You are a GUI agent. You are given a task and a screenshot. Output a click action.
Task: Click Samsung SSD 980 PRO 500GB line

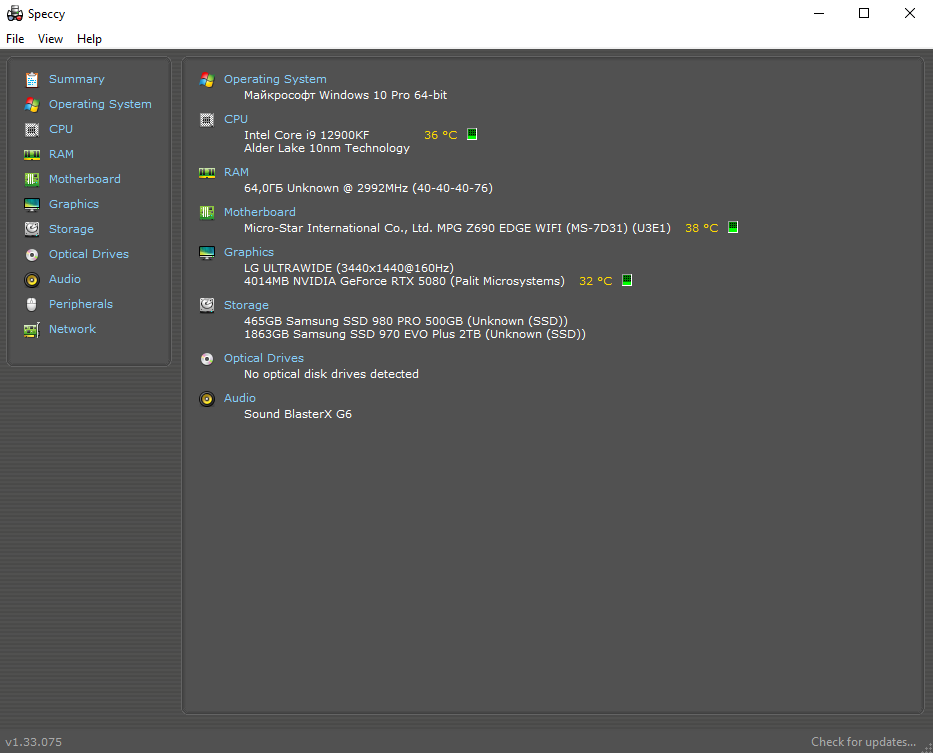(406, 321)
